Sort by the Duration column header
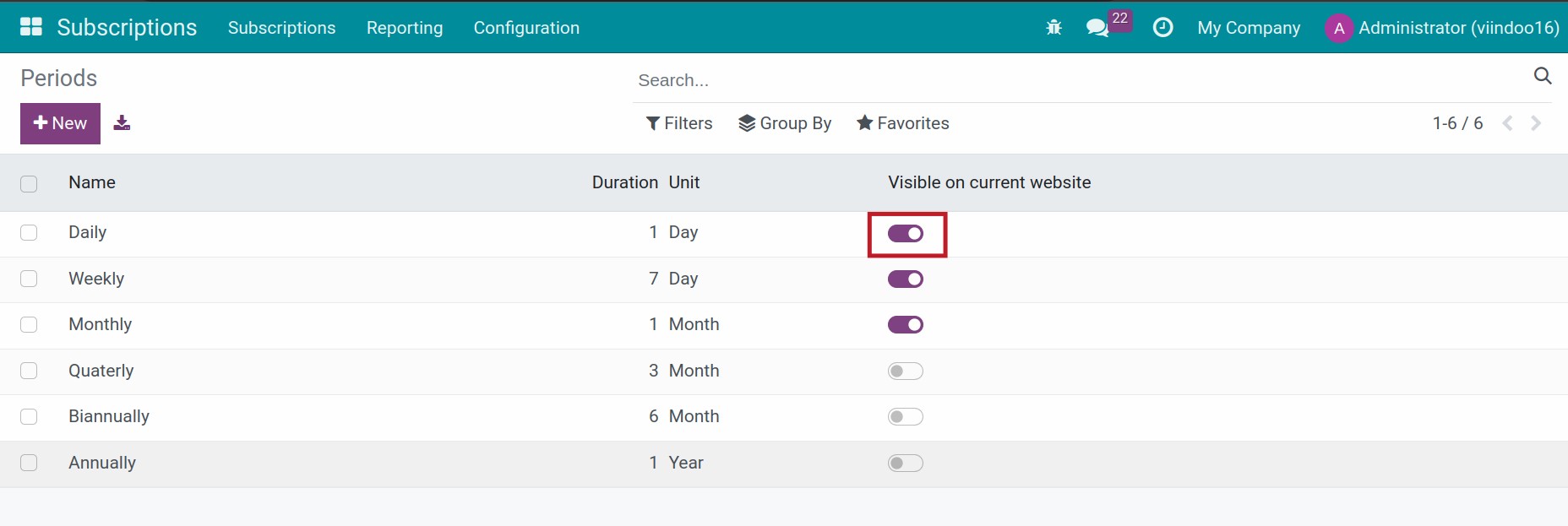Viewport: 1568px width, 526px height. (x=624, y=182)
